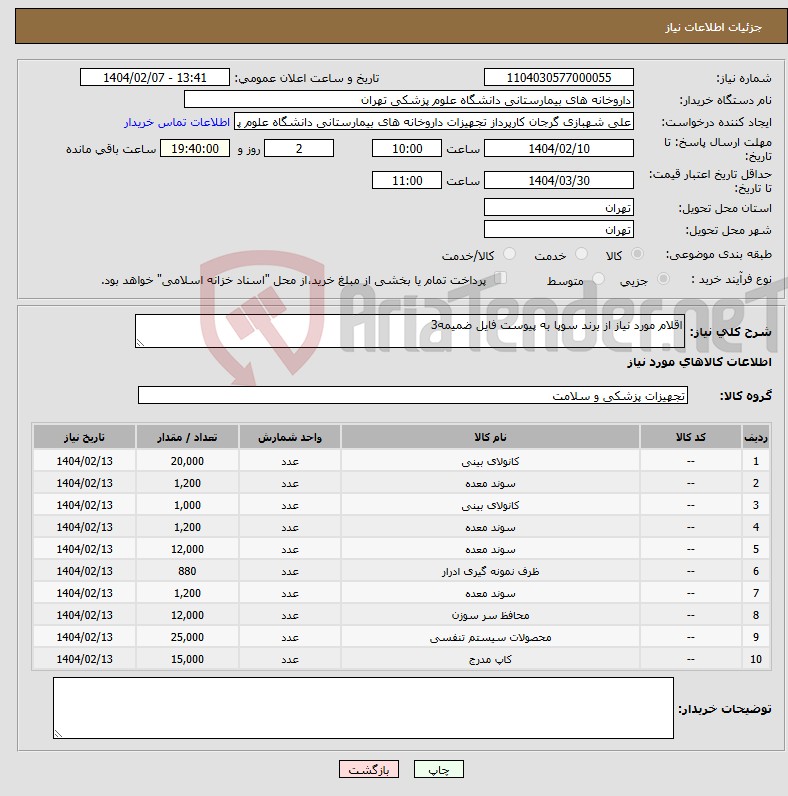The width and height of the screenshot is (788, 796).
Task: Click quantity 20,000 in row 1
Action: (x=187, y=461)
